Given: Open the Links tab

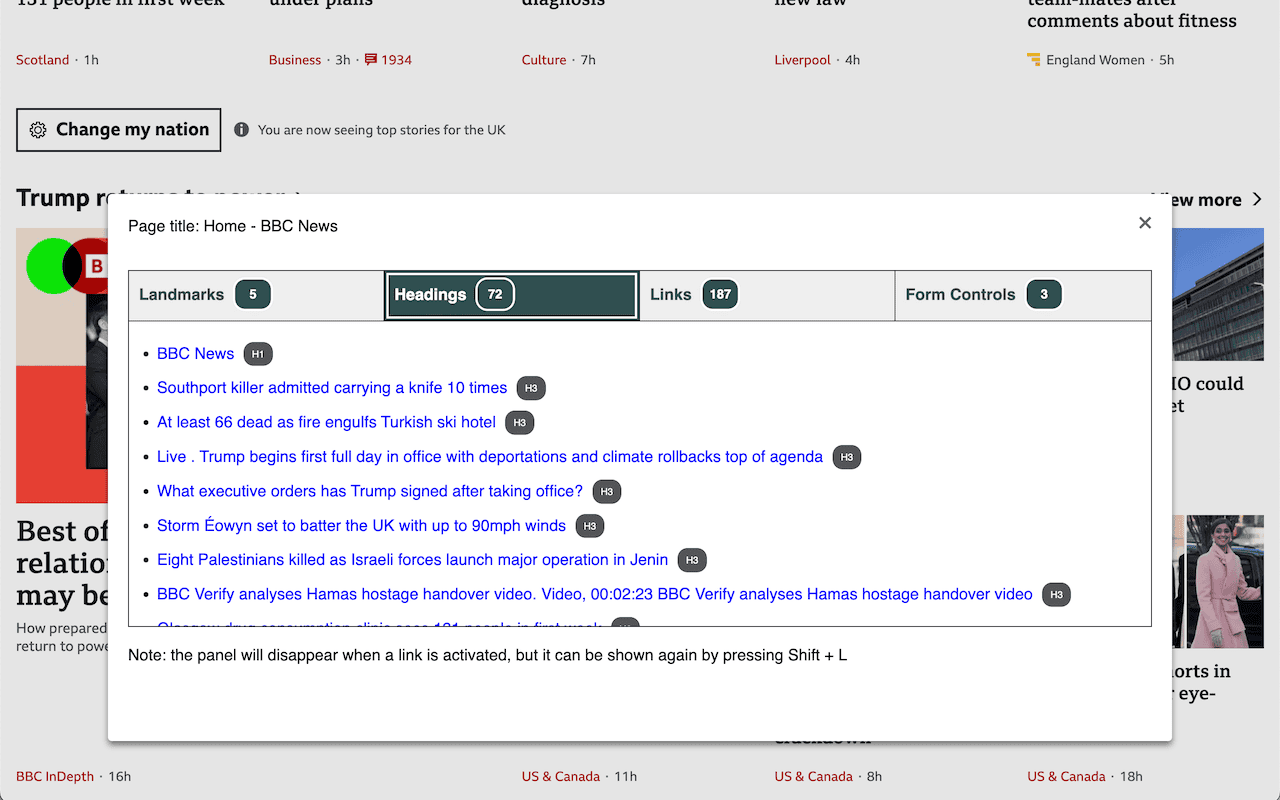Looking at the screenshot, I should 767,295.
